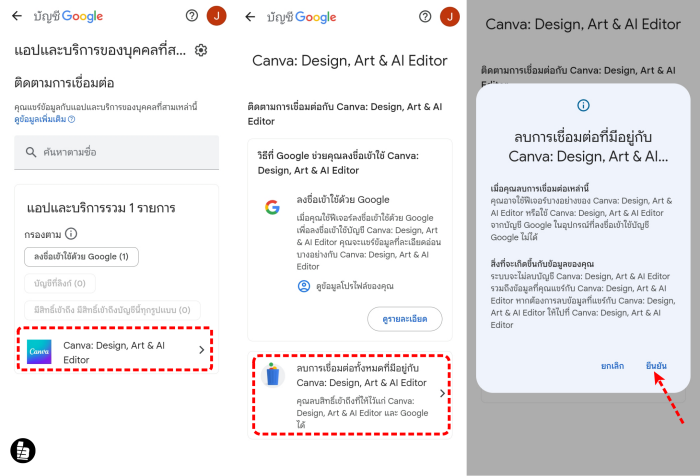700x476 pixels.
Task: Click the info icon in the confirmation dialog
Action: click(x=583, y=105)
